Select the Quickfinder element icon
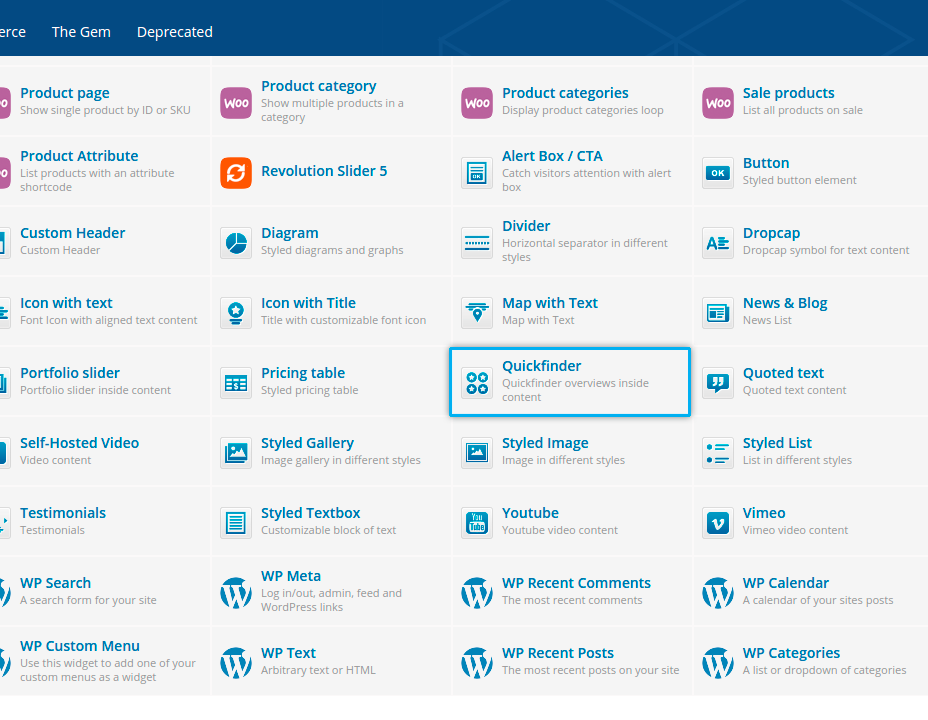This screenshot has width=928, height=720. pyautogui.click(x=477, y=382)
